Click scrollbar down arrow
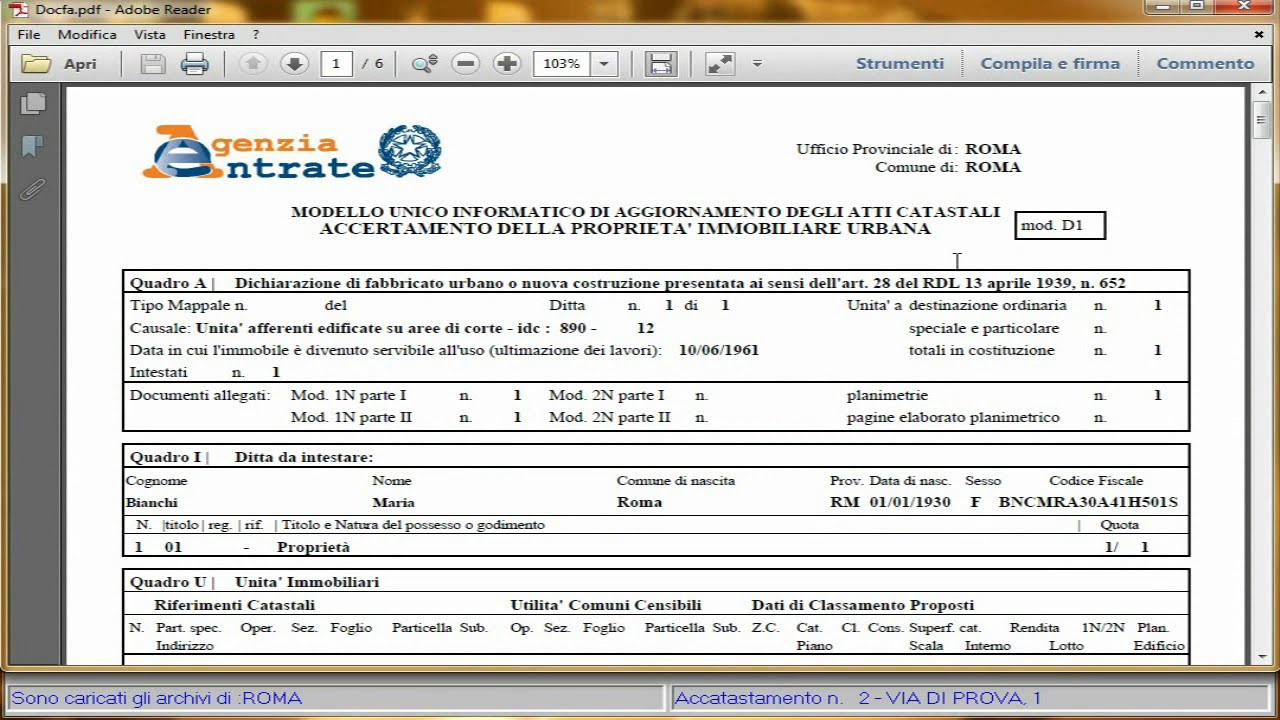Image resolution: width=1280 pixels, height=720 pixels. pyautogui.click(x=1262, y=657)
